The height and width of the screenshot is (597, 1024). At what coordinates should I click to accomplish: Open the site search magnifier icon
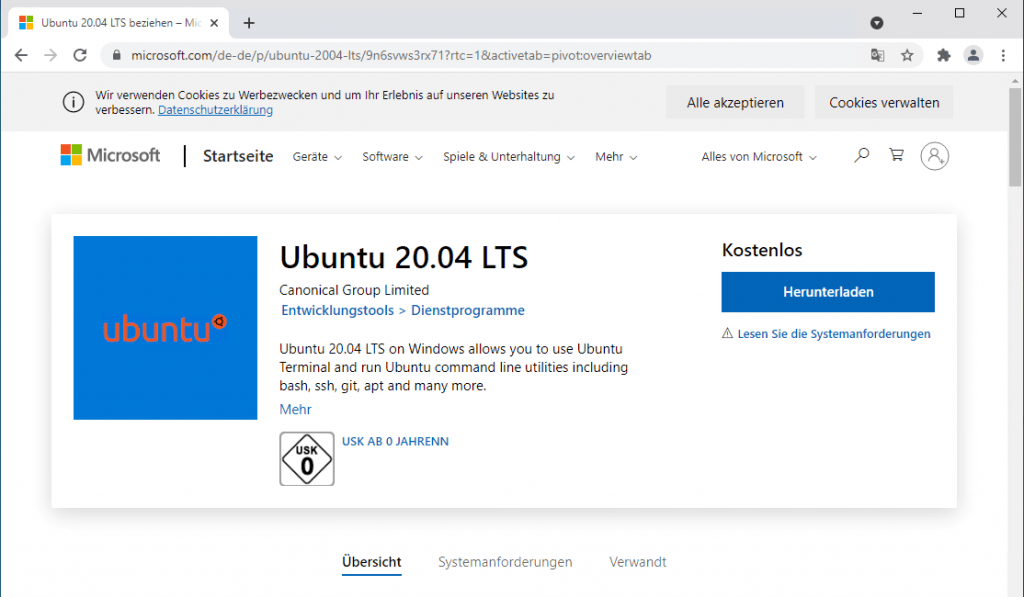[861, 155]
